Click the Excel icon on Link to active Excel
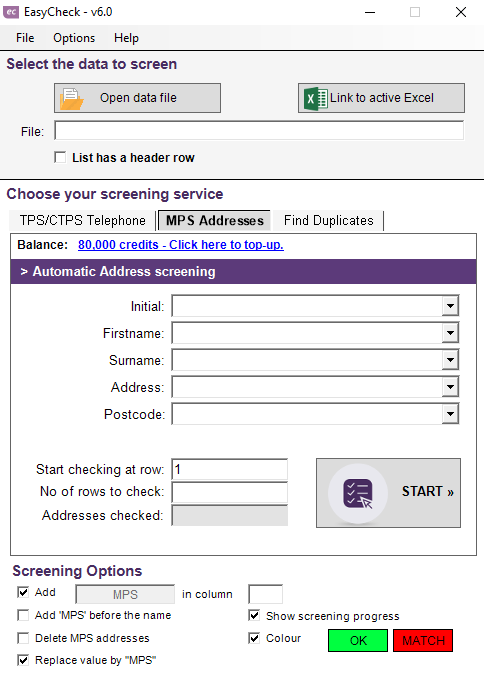This screenshot has width=484, height=675. point(316,99)
